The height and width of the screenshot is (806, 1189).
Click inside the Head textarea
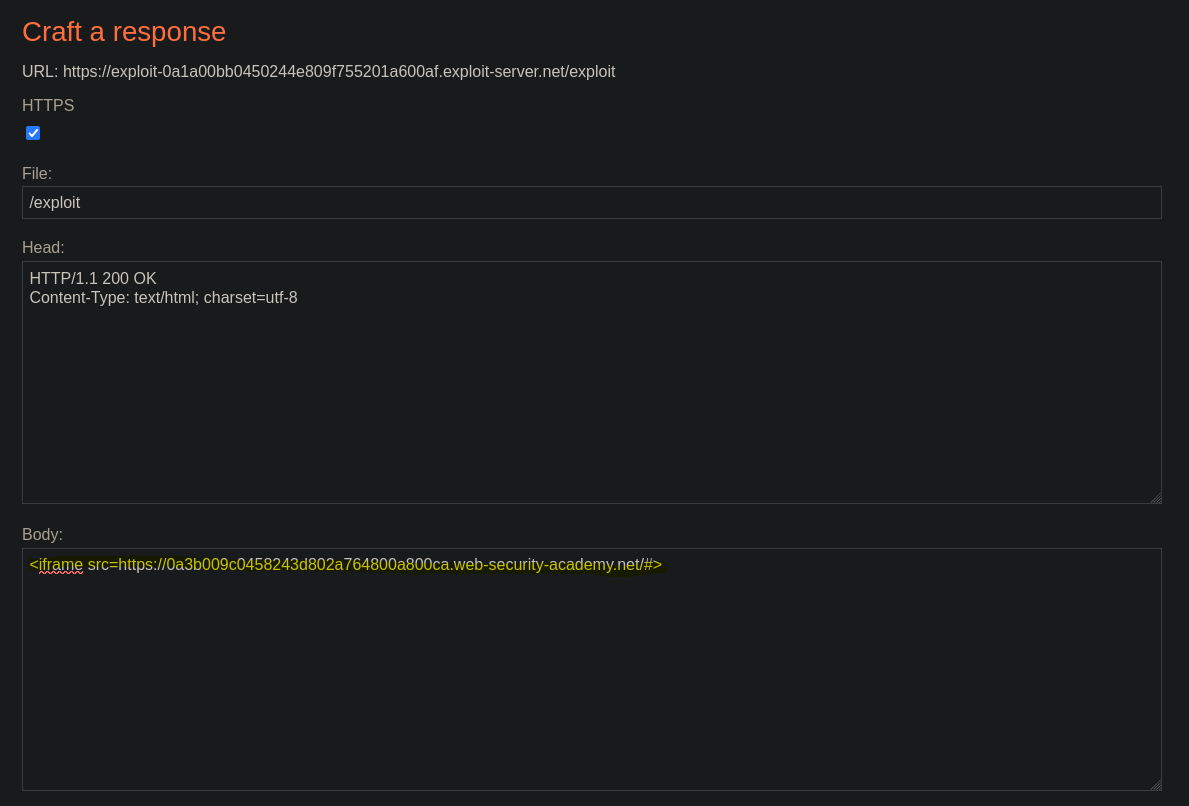pos(591,382)
